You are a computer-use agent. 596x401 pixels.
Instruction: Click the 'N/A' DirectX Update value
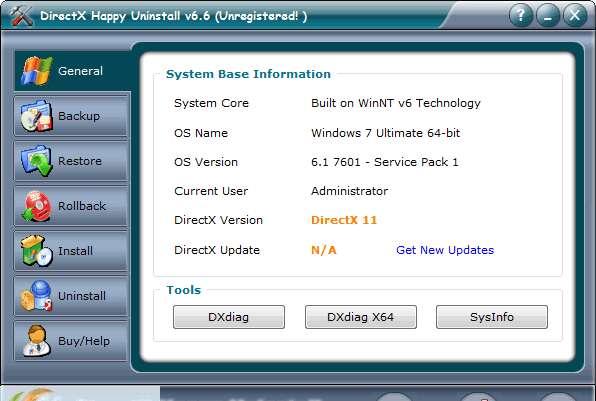[x=324, y=250]
